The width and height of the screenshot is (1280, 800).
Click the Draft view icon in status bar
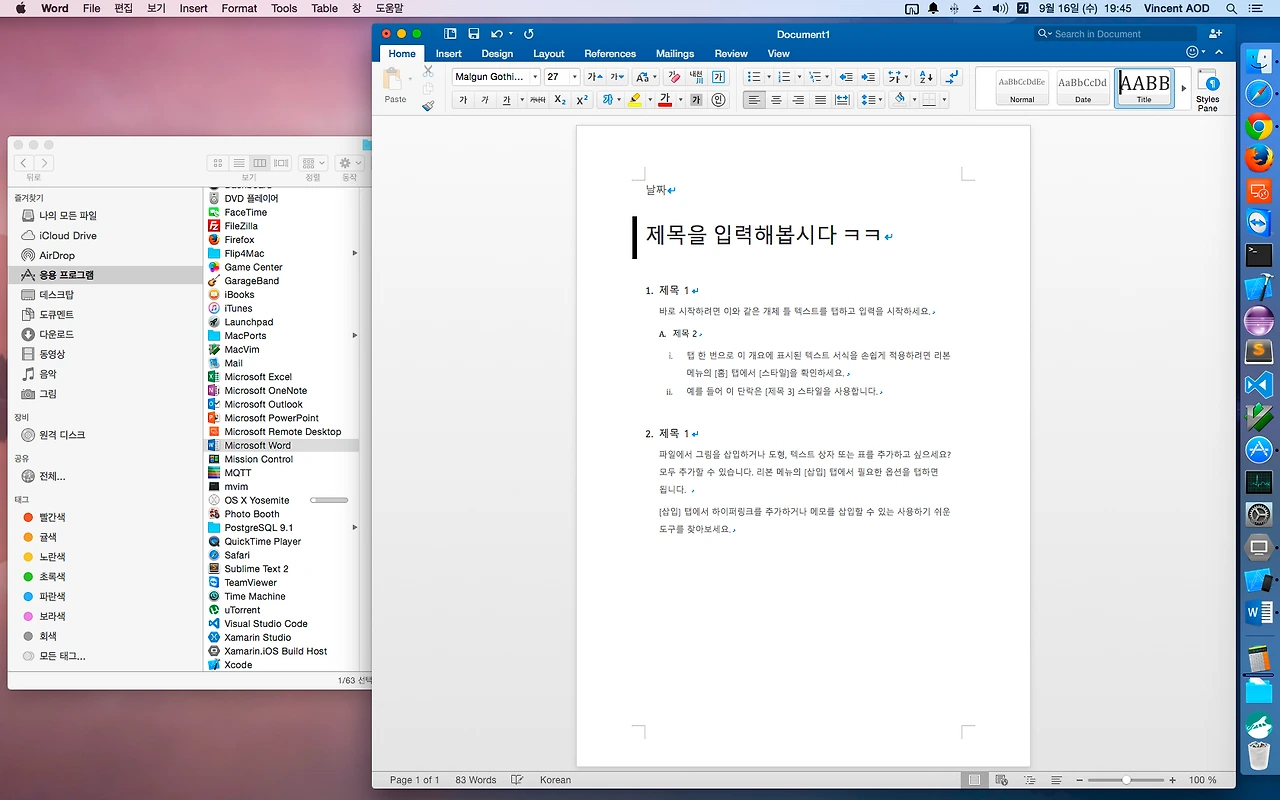[1056, 780]
